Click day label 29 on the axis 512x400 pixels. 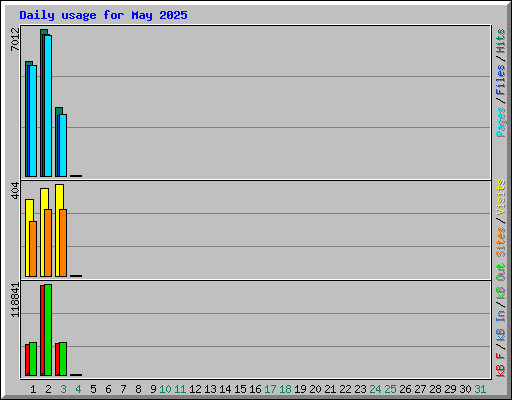[x=450, y=389]
